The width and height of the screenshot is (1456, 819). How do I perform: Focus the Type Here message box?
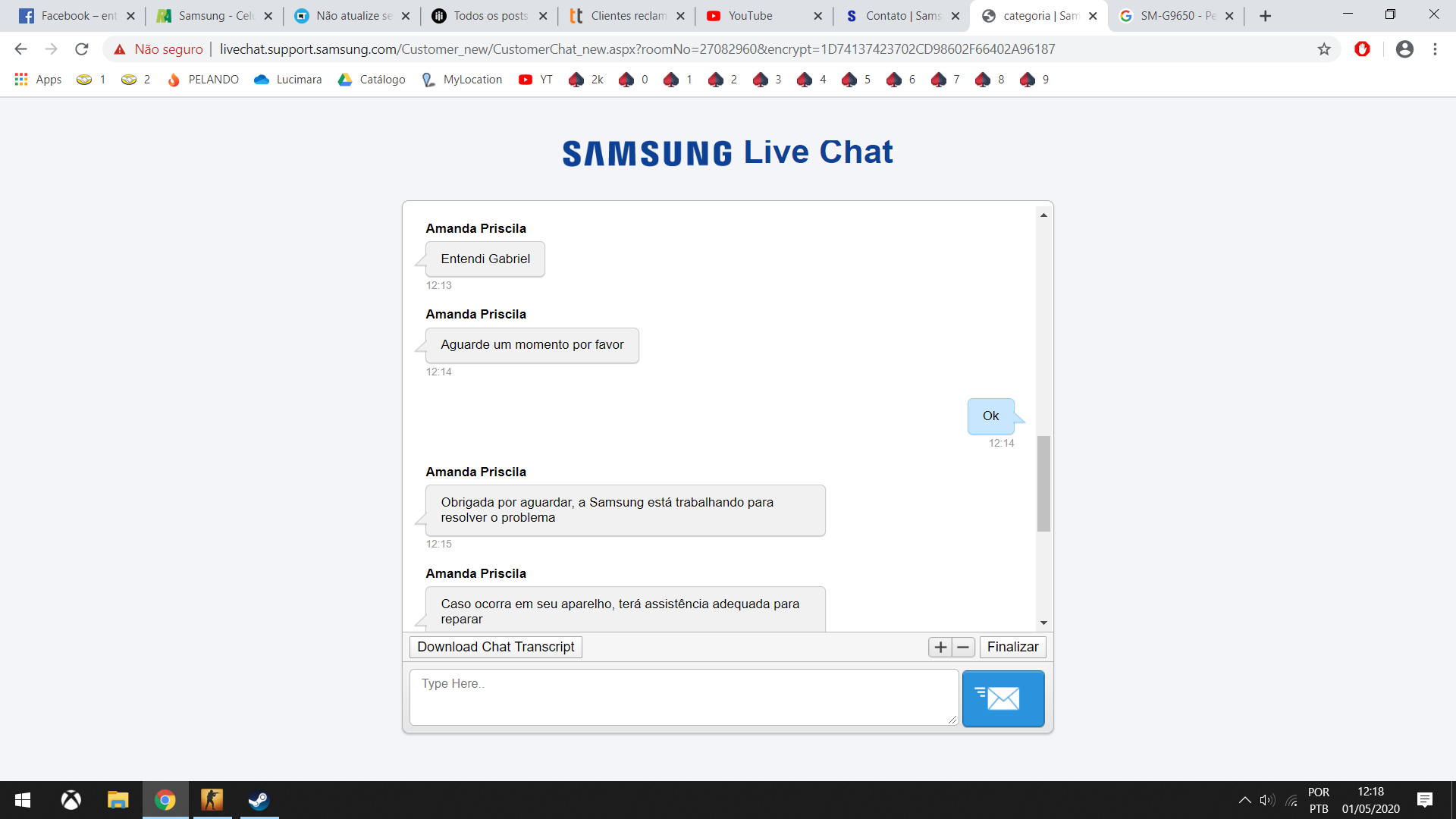click(684, 697)
